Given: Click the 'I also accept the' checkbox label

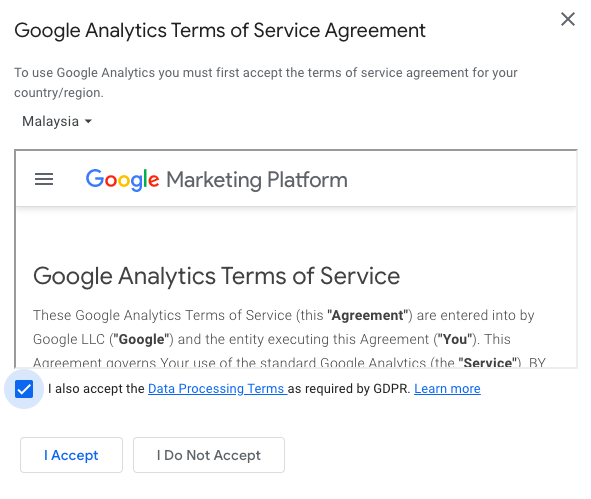Looking at the screenshot, I should coord(96,389).
